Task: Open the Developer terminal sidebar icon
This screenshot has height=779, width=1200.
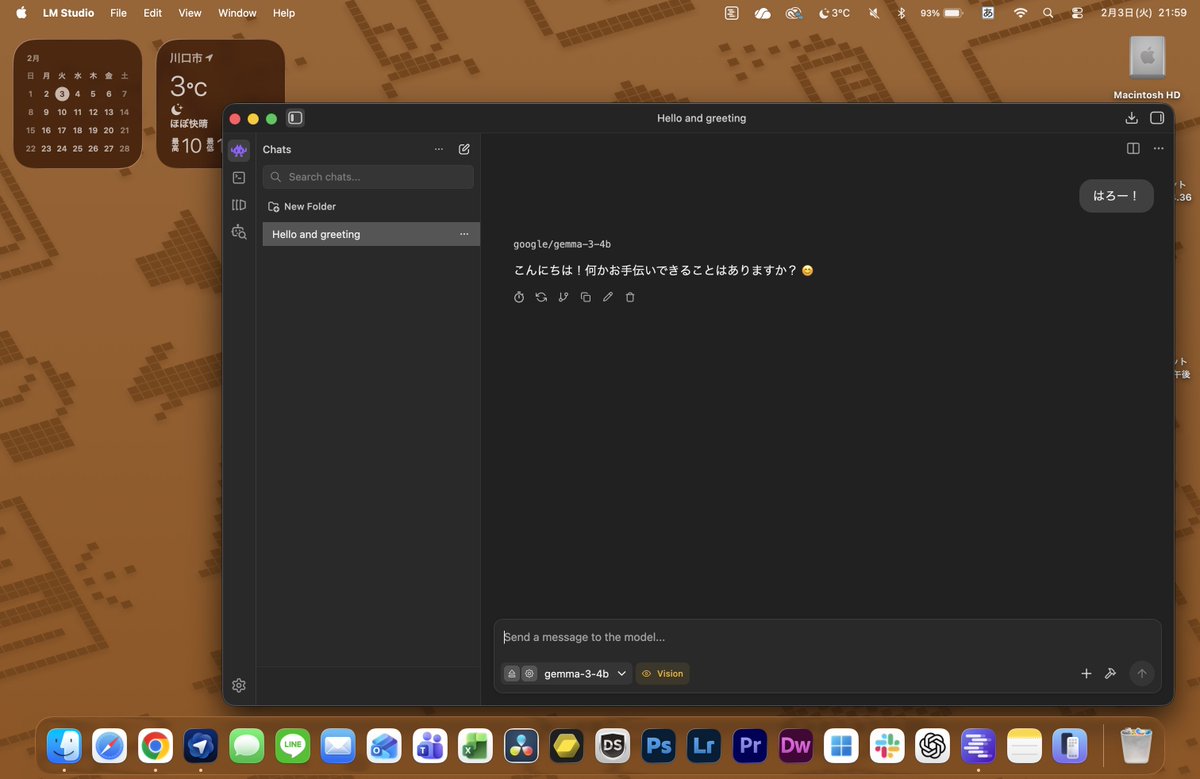Action: pyautogui.click(x=238, y=177)
